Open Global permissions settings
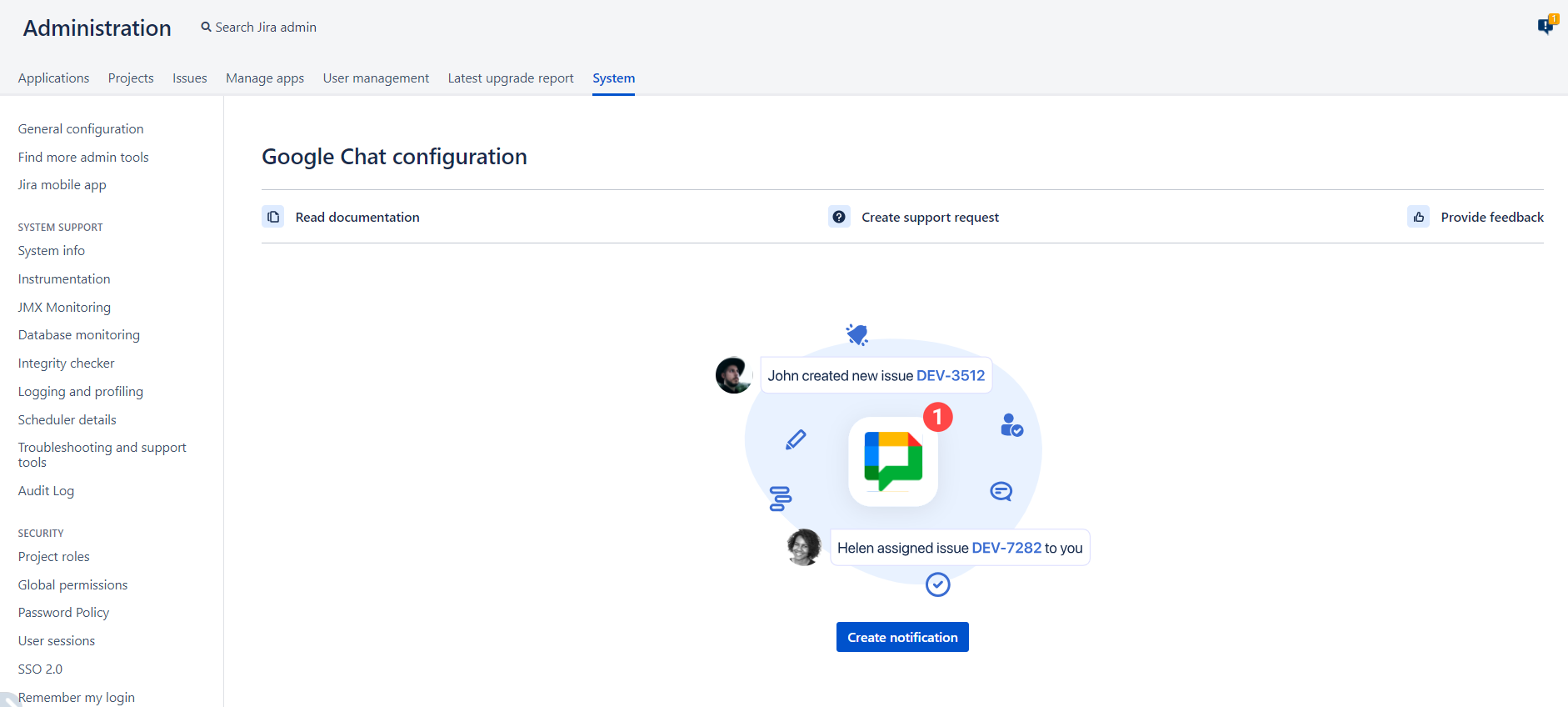The width and height of the screenshot is (1568, 707). click(x=73, y=585)
